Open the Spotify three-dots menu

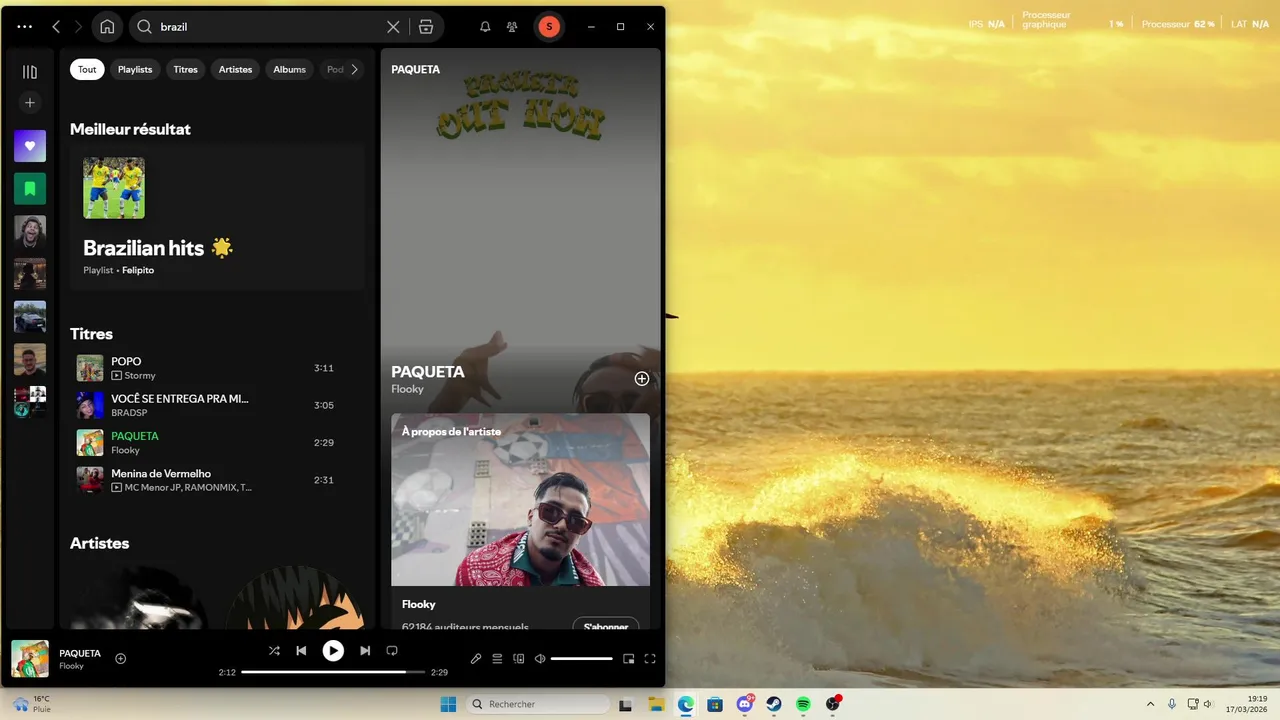coord(25,27)
